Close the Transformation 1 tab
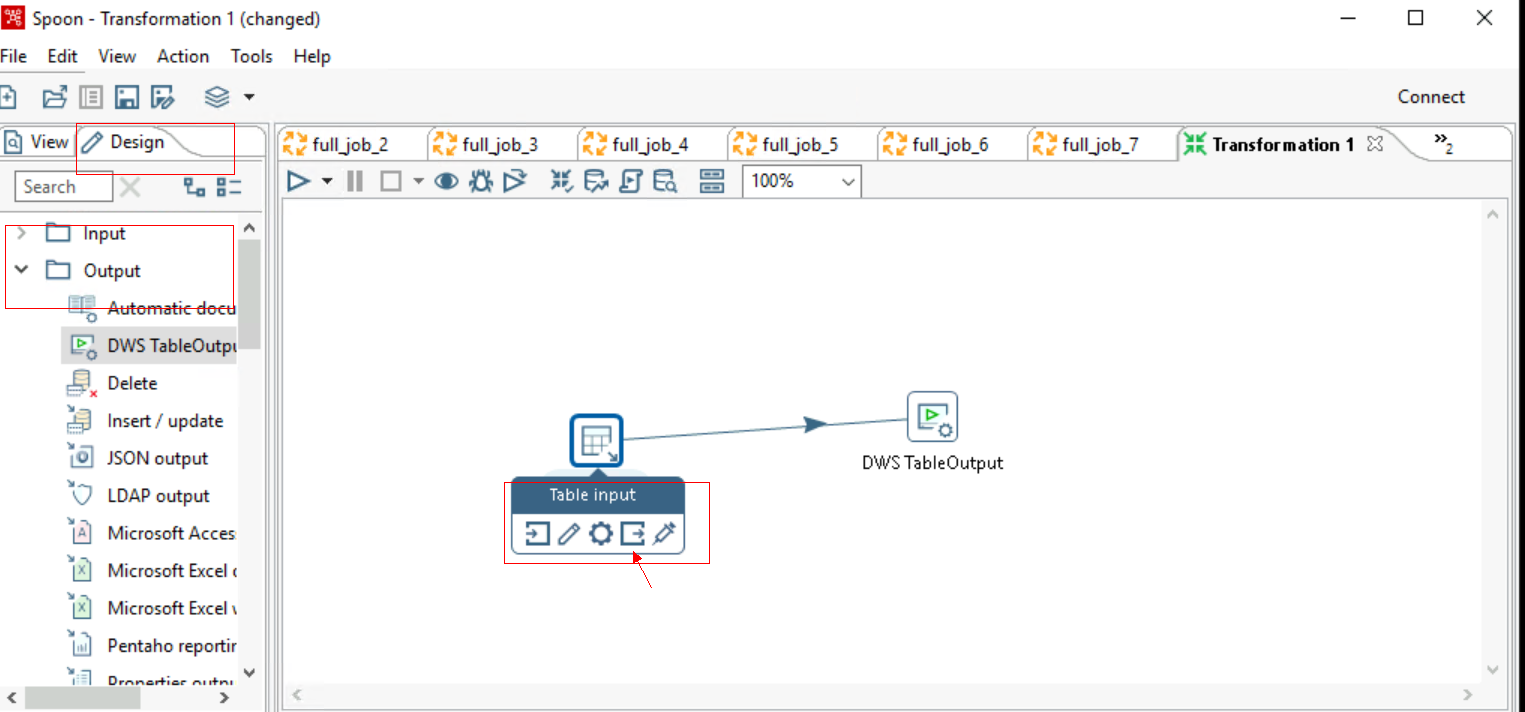Image resolution: width=1525 pixels, height=712 pixels. point(1375,143)
